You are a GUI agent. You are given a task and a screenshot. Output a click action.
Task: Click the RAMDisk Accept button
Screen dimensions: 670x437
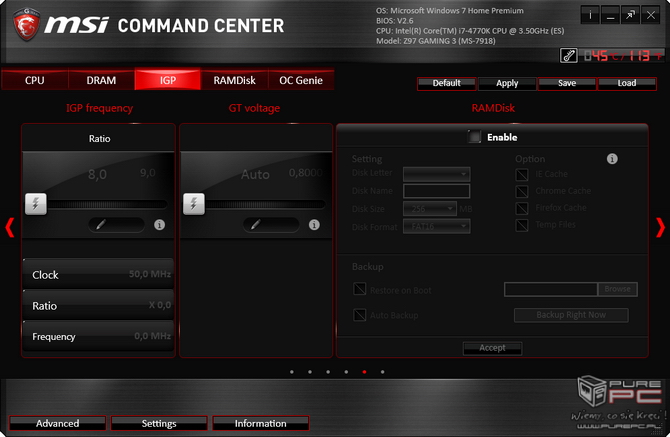click(x=492, y=348)
